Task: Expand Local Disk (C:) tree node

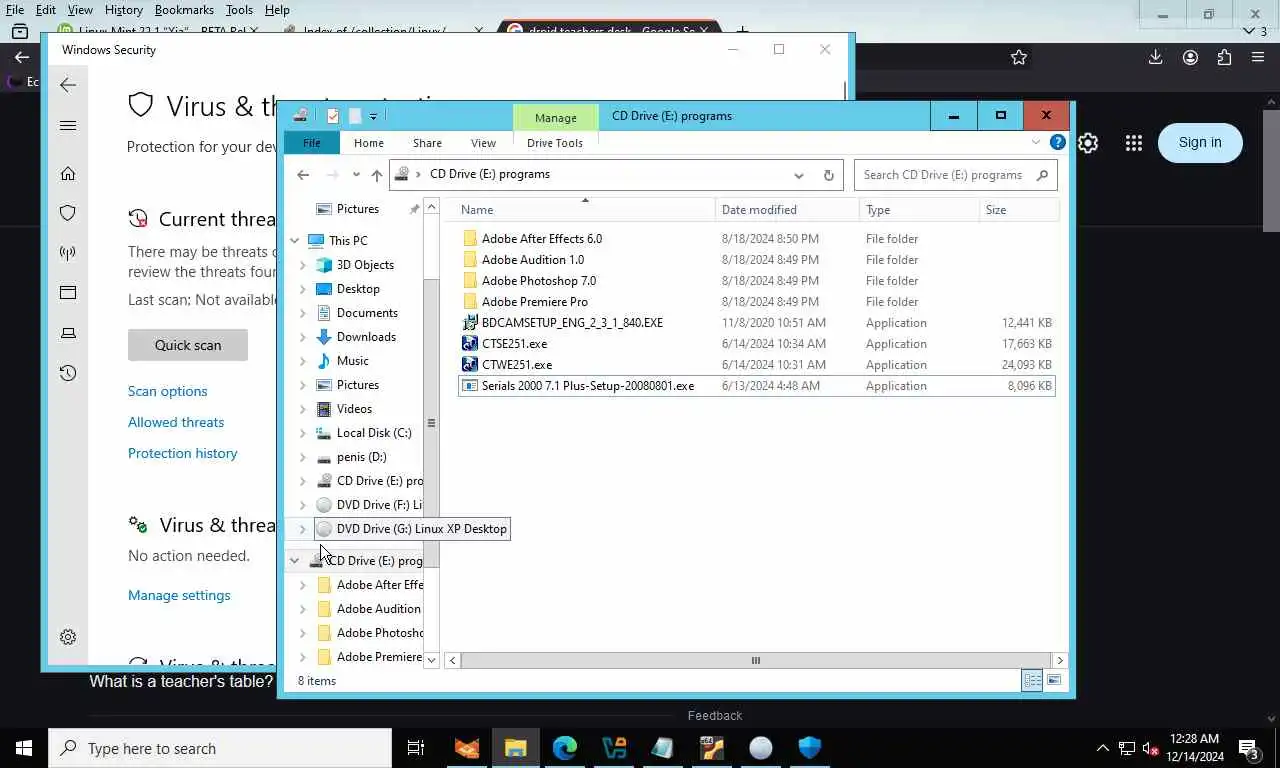Action: pyautogui.click(x=303, y=433)
